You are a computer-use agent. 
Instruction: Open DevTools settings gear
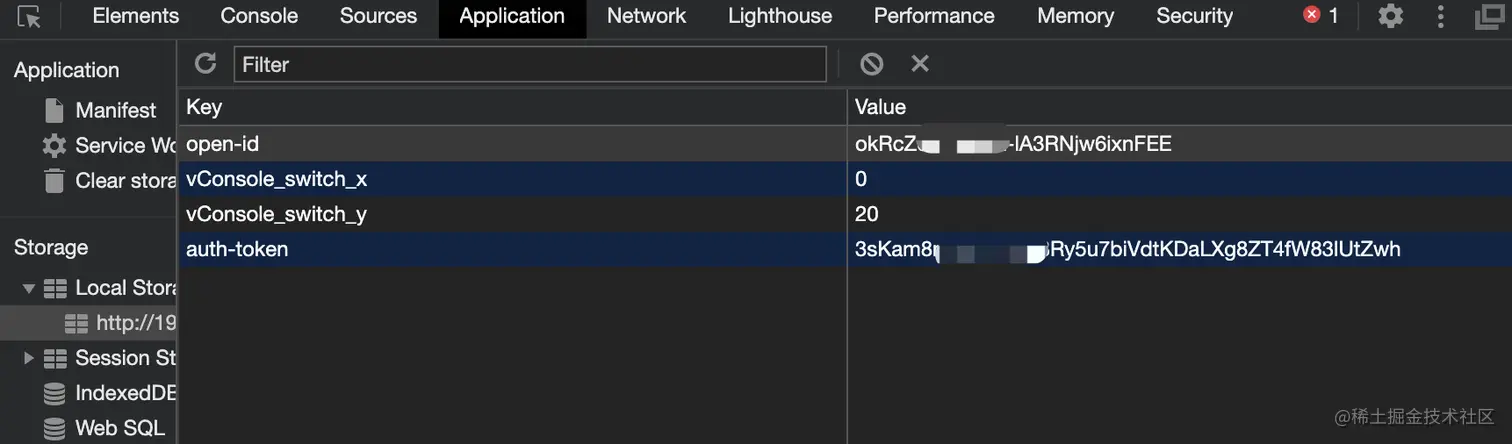[x=1390, y=16]
